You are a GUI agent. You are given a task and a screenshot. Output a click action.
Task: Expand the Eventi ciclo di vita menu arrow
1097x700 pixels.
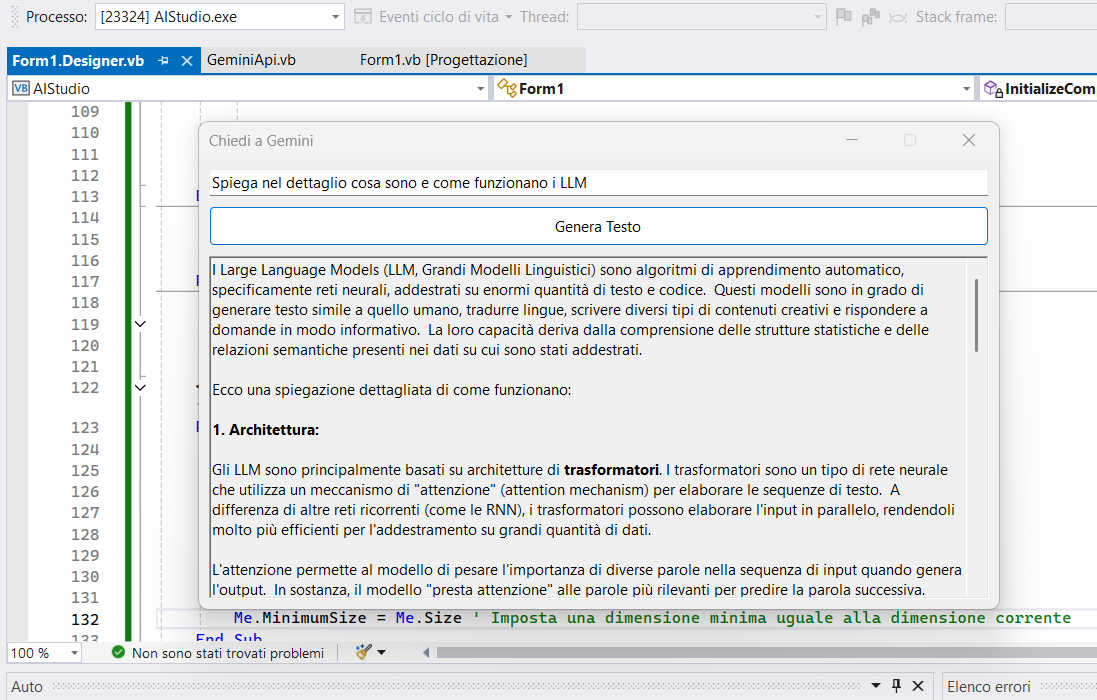pyautogui.click(x=509, y=17)
